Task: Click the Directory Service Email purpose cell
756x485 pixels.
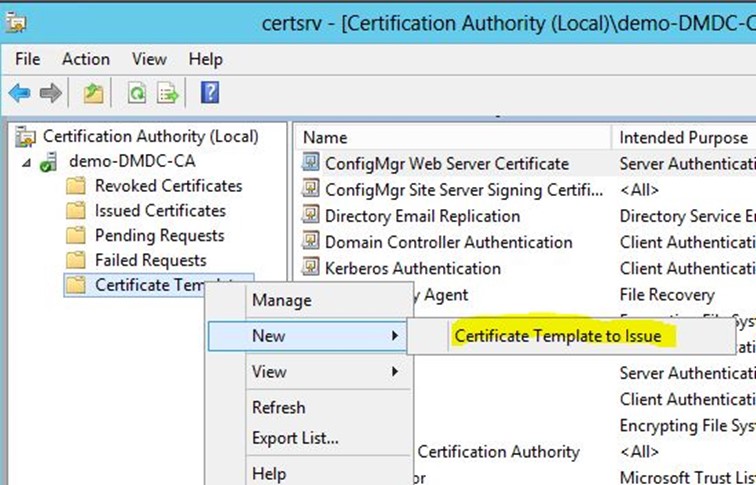Action: (x=688, y=216)
